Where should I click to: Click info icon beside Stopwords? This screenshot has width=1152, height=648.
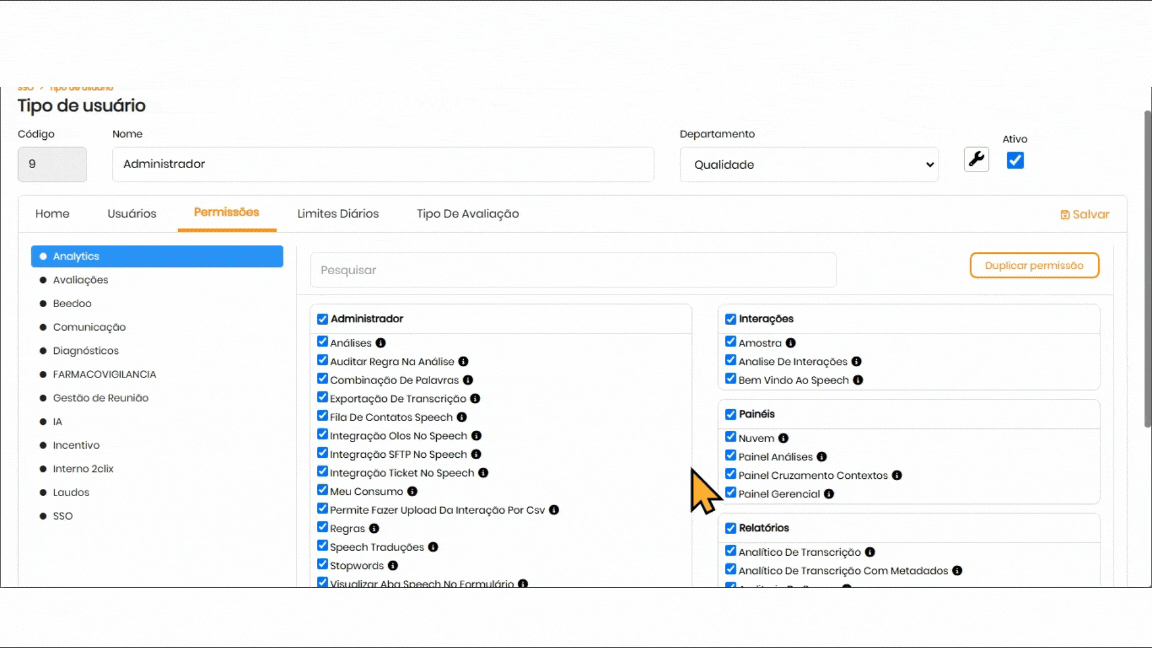tap(393, 566)
